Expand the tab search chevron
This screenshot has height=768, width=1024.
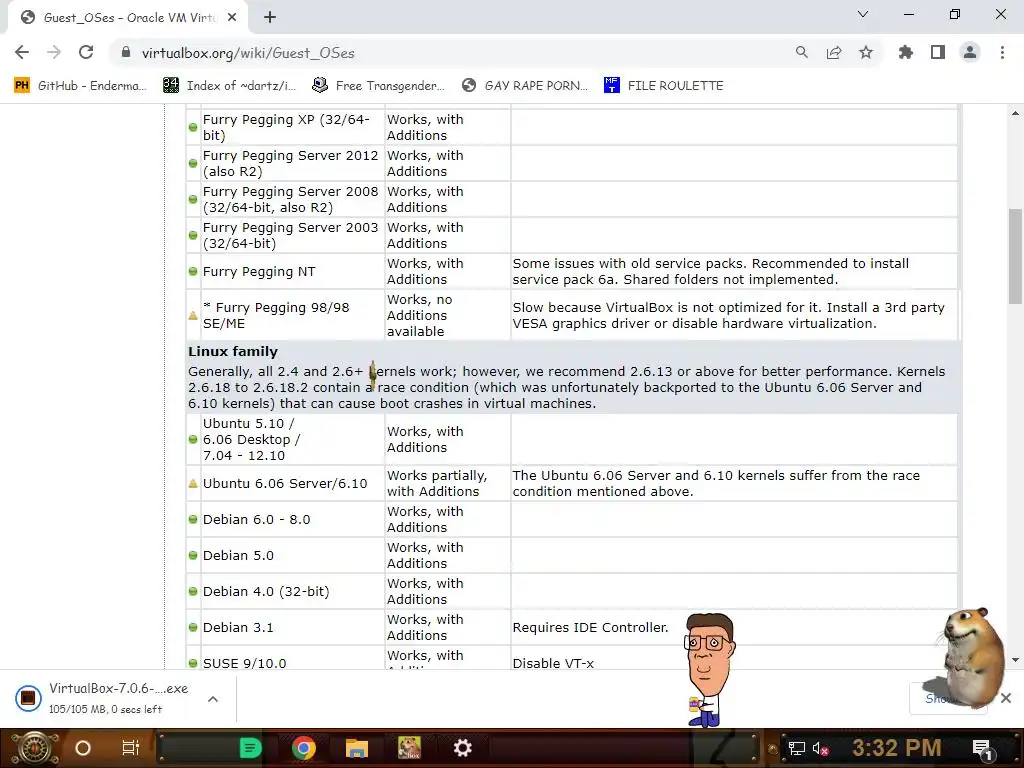tap(863, 14)
